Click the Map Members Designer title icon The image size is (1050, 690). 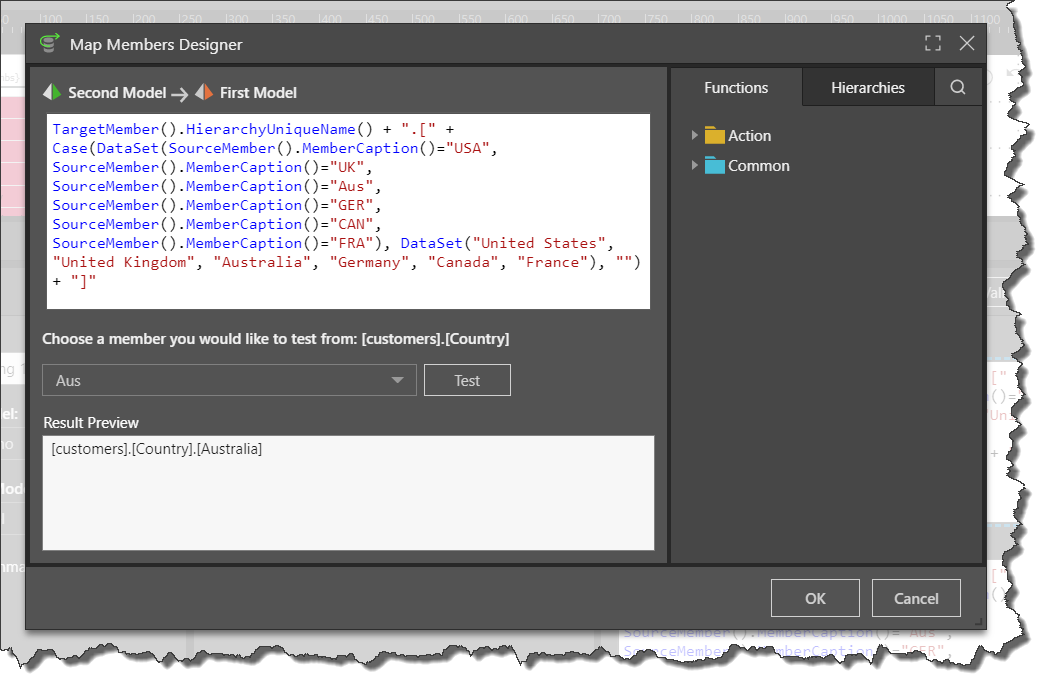48,44
